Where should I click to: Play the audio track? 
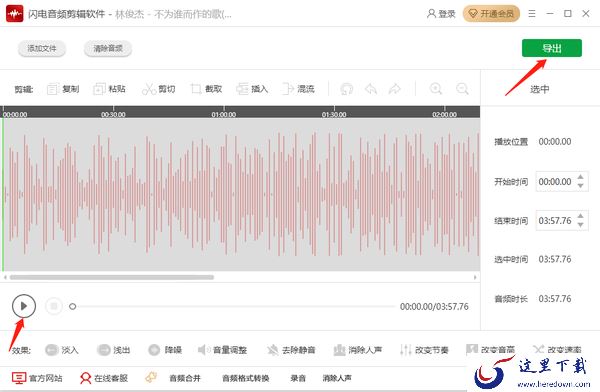pos(24,306)
